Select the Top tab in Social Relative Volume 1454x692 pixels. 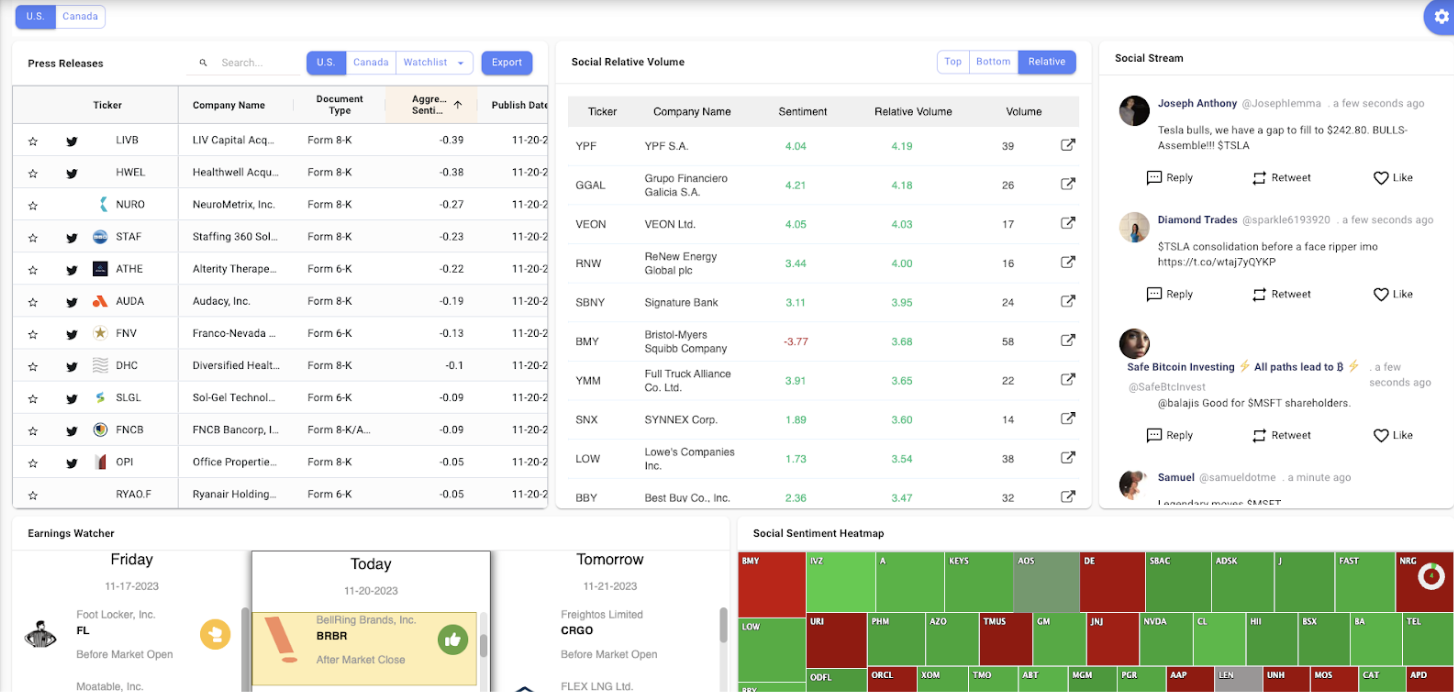pos(953,62)
